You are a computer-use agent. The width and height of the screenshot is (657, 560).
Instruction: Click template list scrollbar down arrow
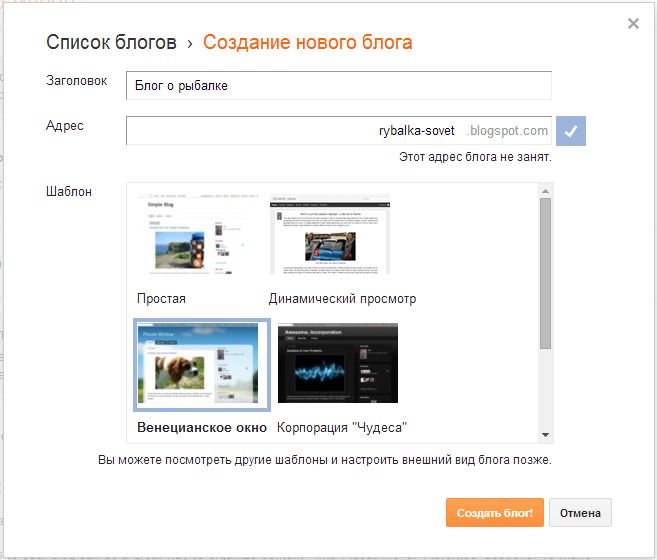pos(545,435)
